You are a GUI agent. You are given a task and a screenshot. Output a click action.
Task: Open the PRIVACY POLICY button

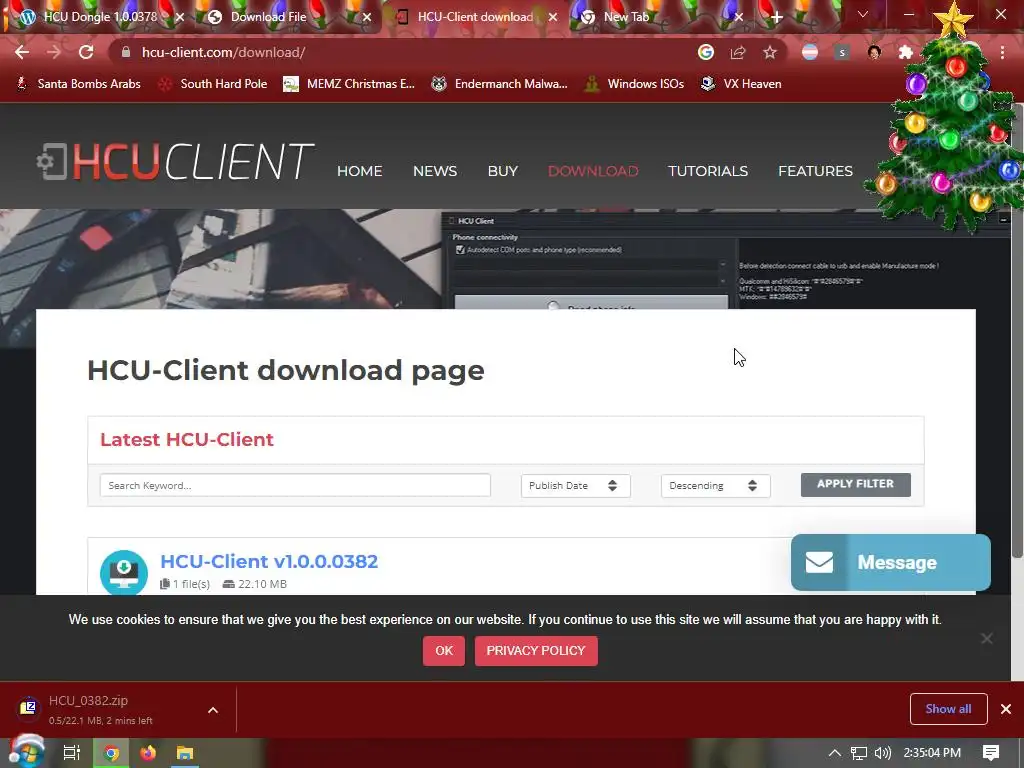pos(536,651)
